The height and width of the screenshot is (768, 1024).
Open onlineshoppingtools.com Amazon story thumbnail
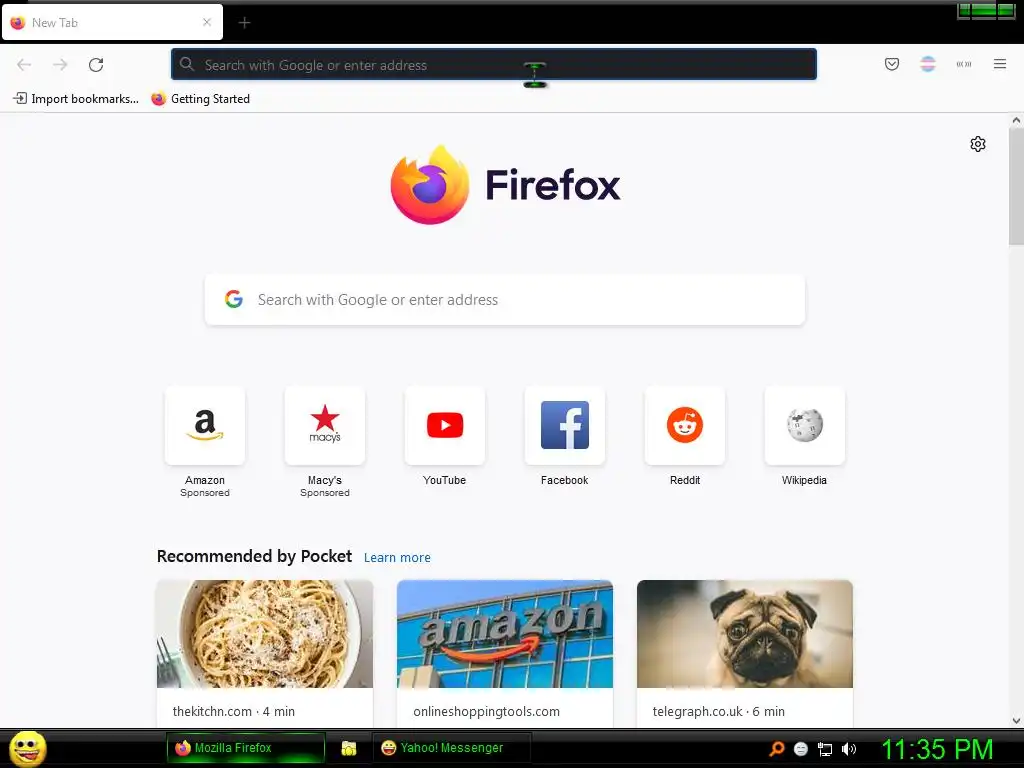[x=505, y=633]
